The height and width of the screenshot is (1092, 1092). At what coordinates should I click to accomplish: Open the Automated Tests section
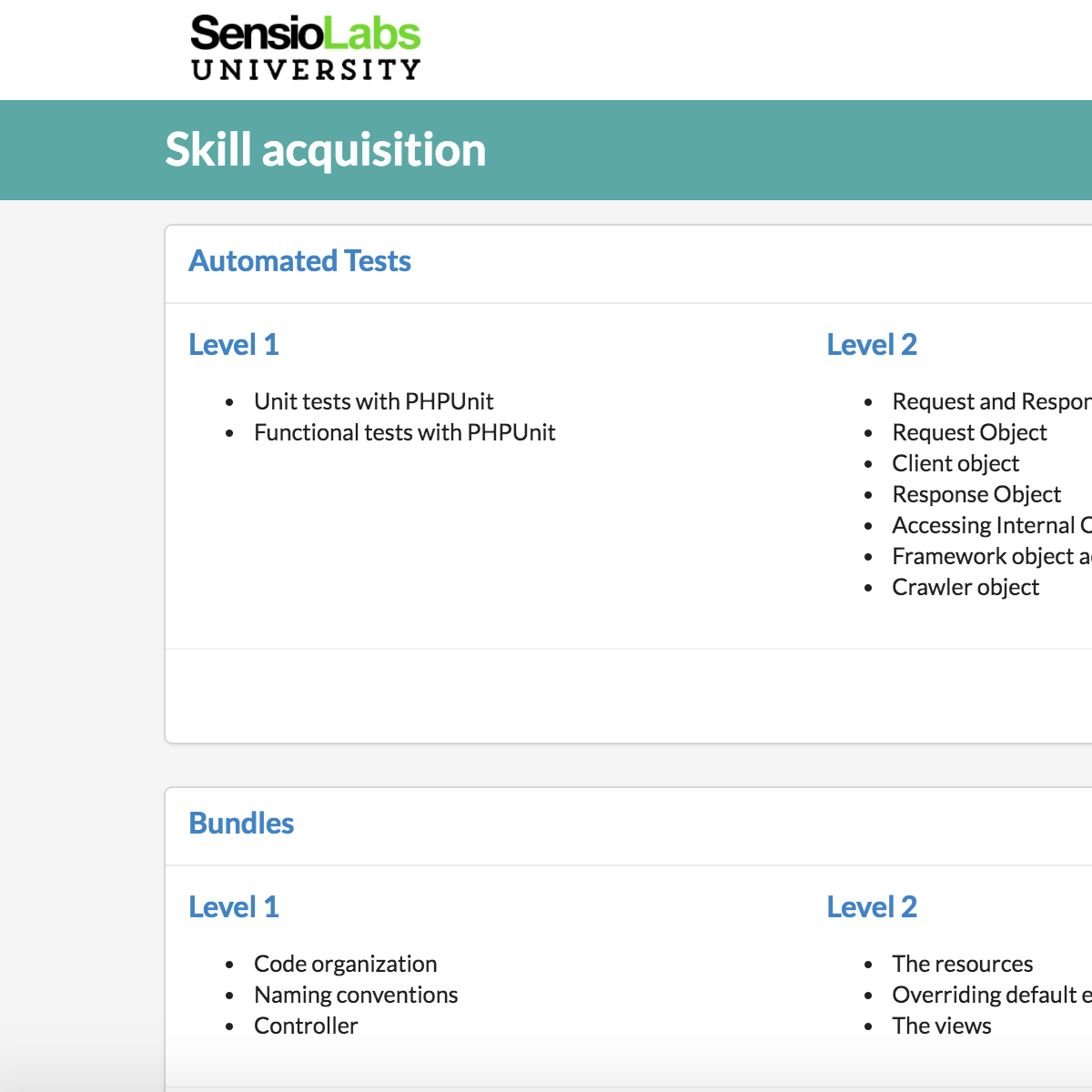[299, 261]
